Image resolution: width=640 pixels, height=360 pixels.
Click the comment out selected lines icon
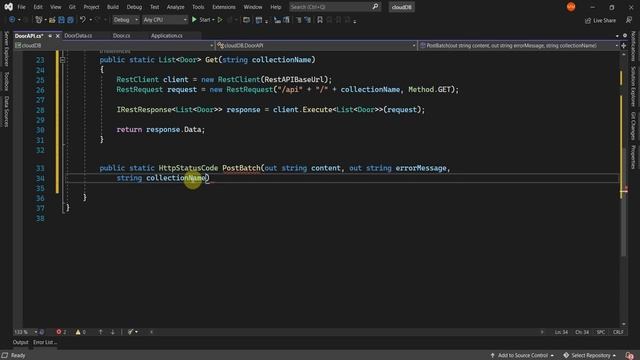click(x=299, y=20)
